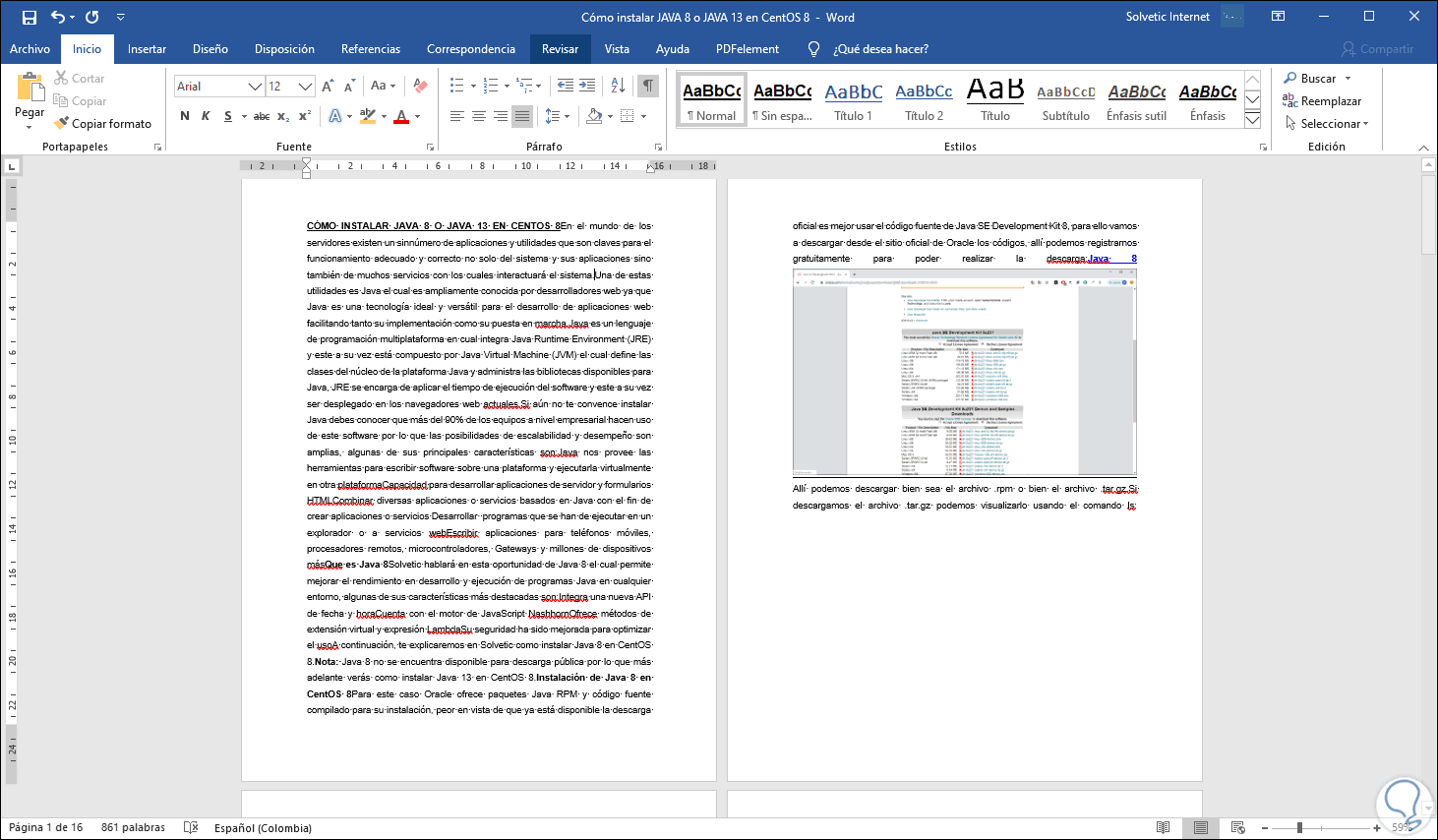The image size is (1438, 840).
Task: Click the Save icon in the title bar
Action: [30, 17]
